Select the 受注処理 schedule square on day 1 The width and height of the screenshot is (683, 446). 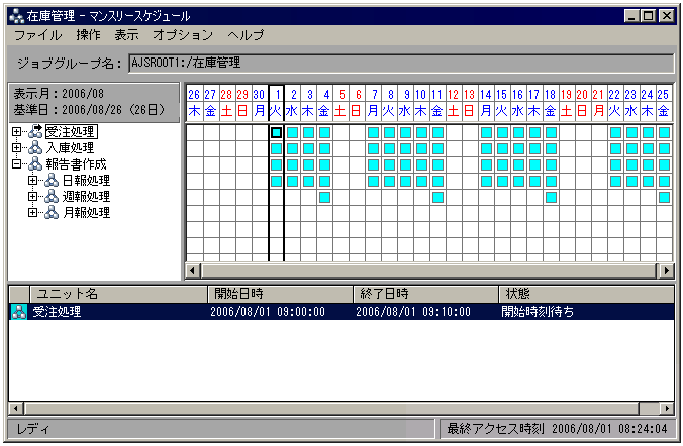point(276,132)
